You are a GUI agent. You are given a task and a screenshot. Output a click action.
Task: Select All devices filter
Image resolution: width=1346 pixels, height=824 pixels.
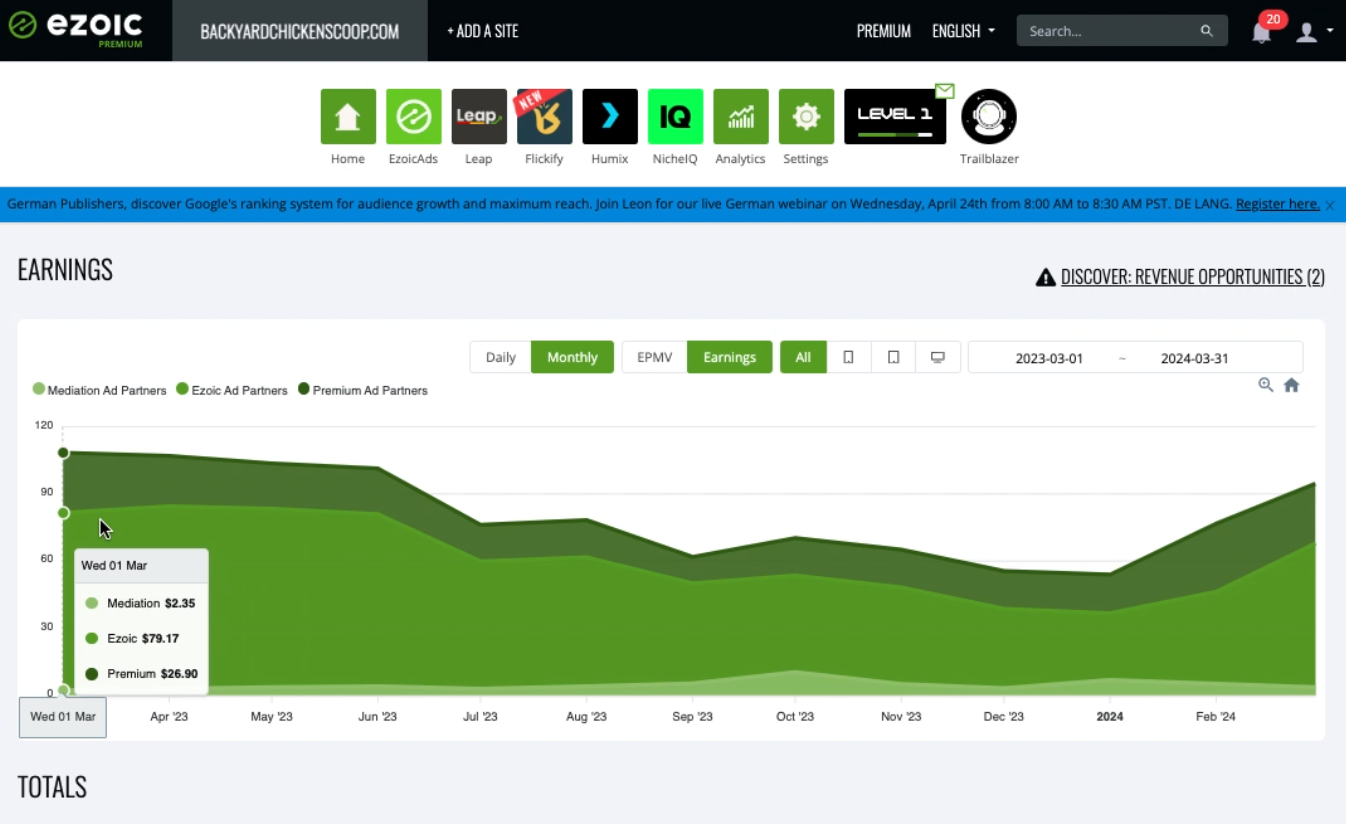803,357
